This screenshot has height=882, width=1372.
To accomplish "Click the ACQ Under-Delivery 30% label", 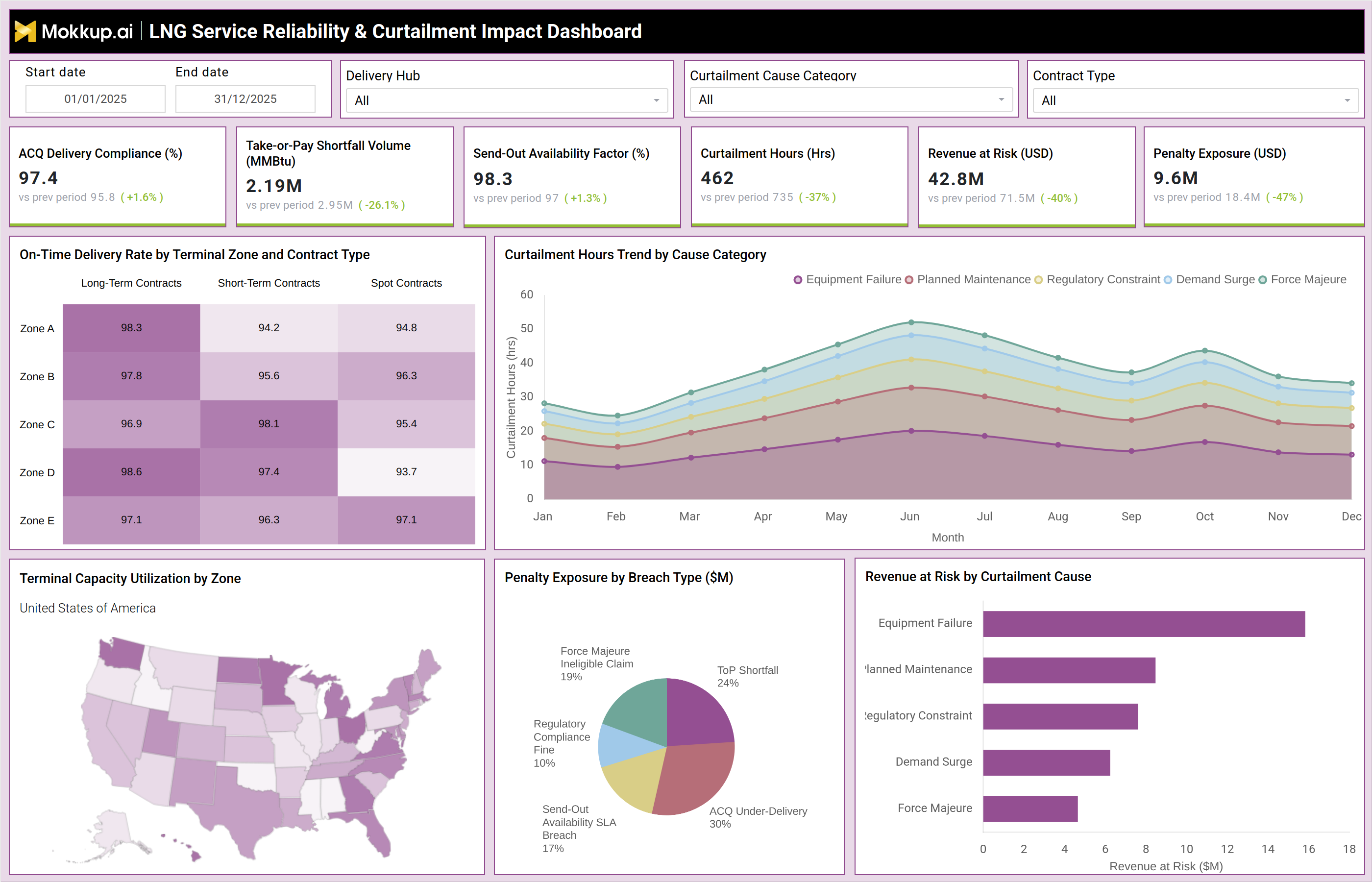I will click(x=758, y=817).
